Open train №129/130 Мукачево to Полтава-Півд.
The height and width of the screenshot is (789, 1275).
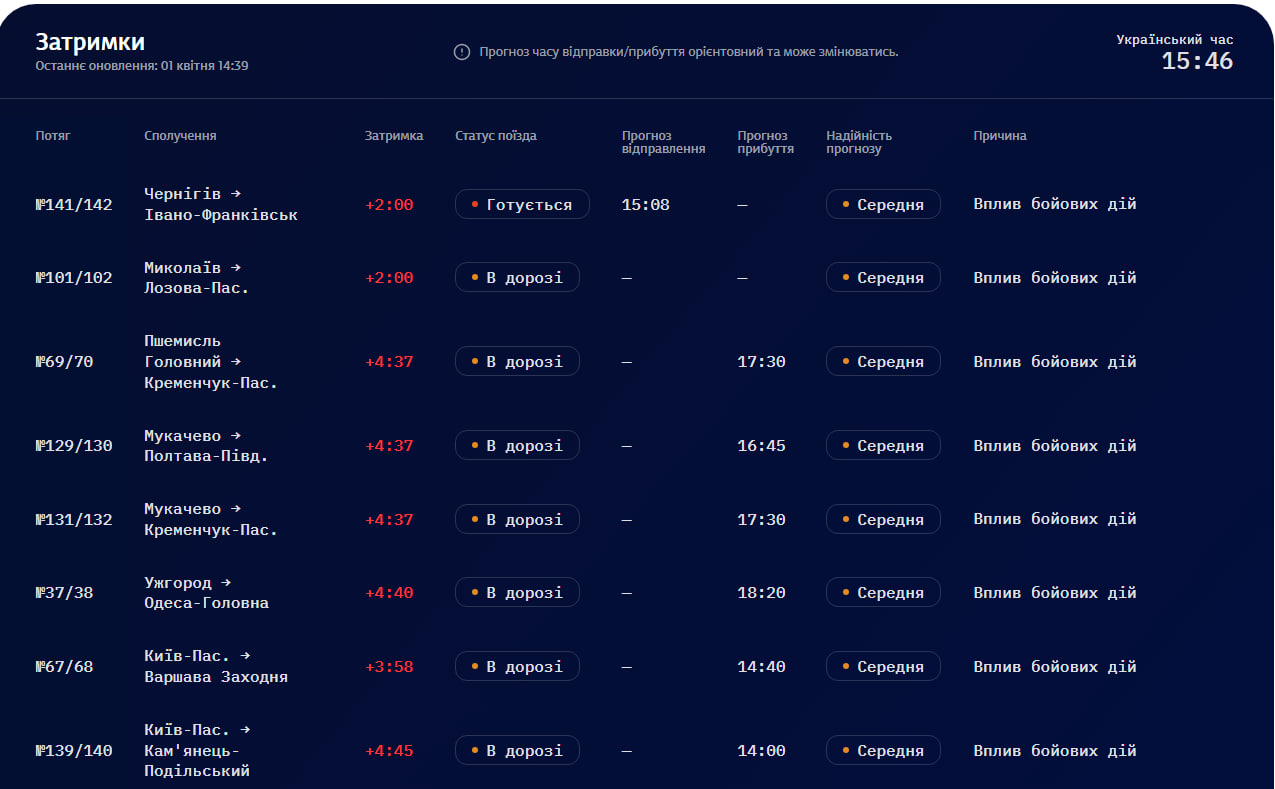74,446
